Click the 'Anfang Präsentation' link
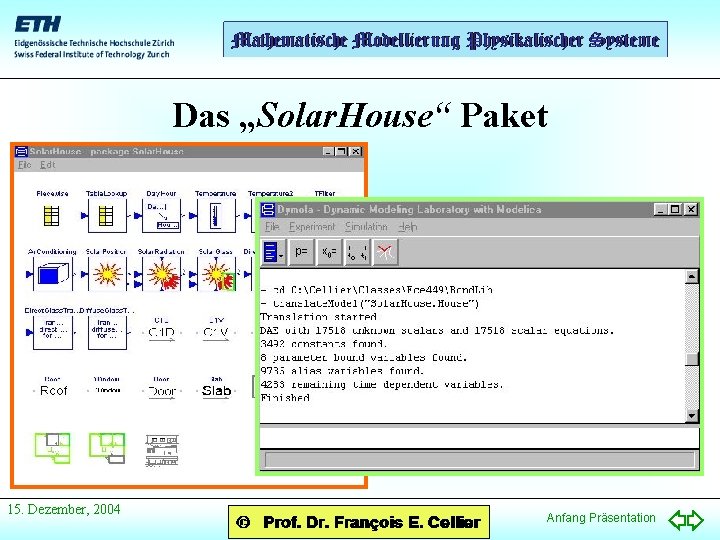The width and height of the screenshot is (720, 540). click(601, 518)
